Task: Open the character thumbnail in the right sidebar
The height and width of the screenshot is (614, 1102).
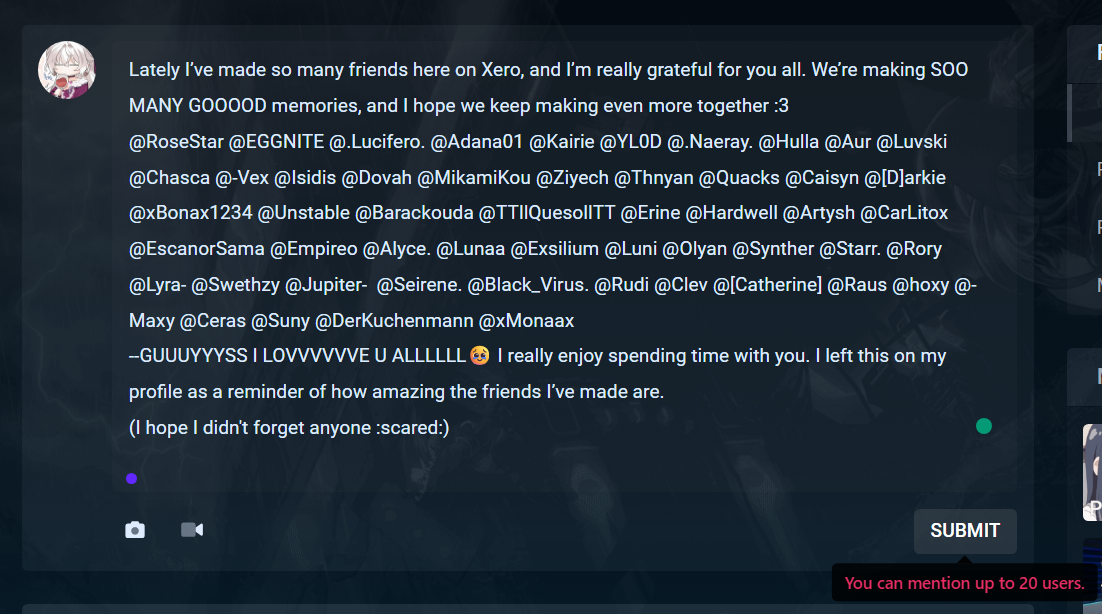Action: pos(1092,472)
